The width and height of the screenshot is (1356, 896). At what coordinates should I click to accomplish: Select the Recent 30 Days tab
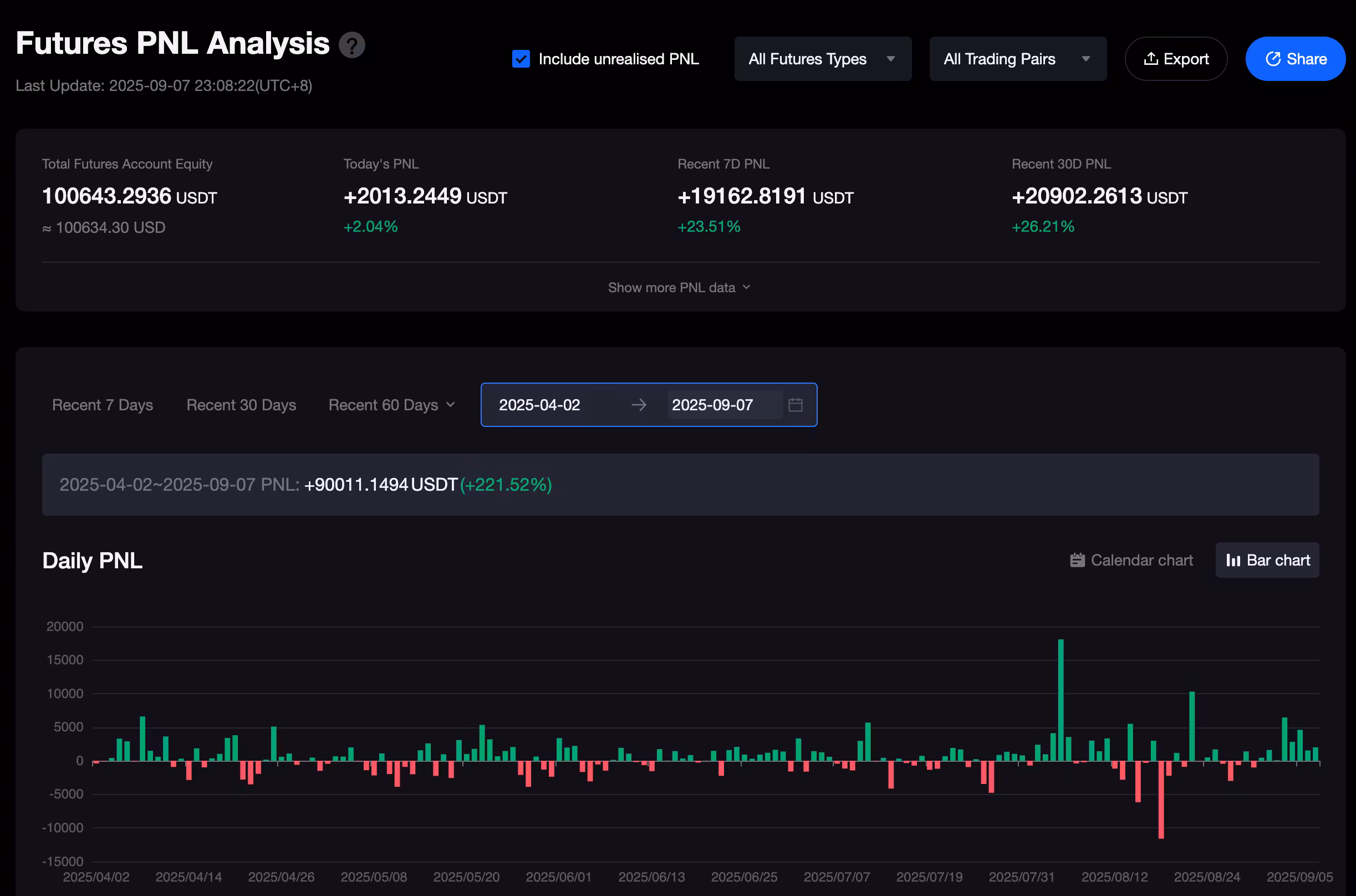(x=241, y=405)
